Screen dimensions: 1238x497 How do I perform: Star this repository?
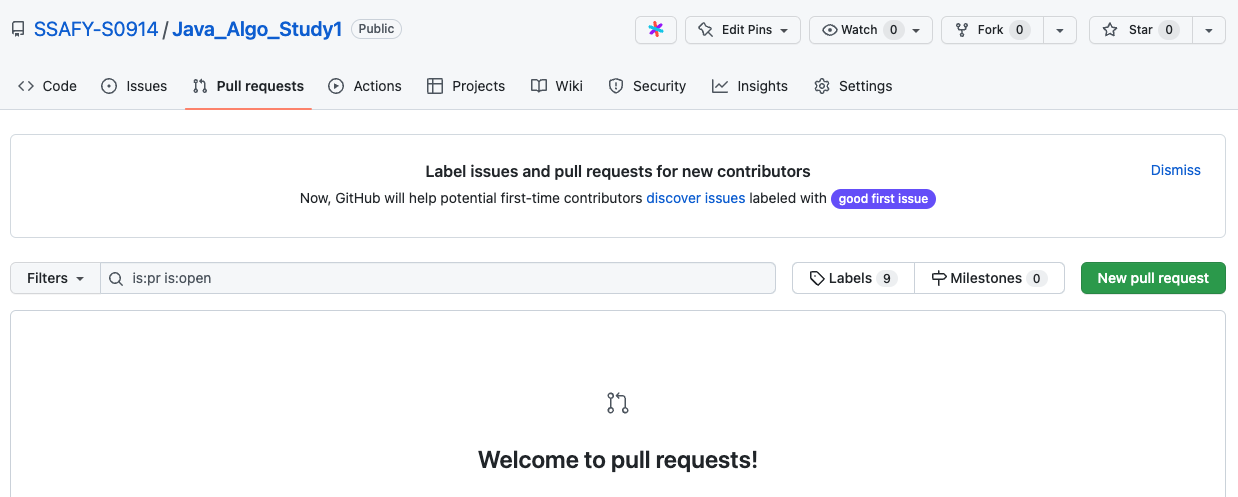tap(1141, 30)
